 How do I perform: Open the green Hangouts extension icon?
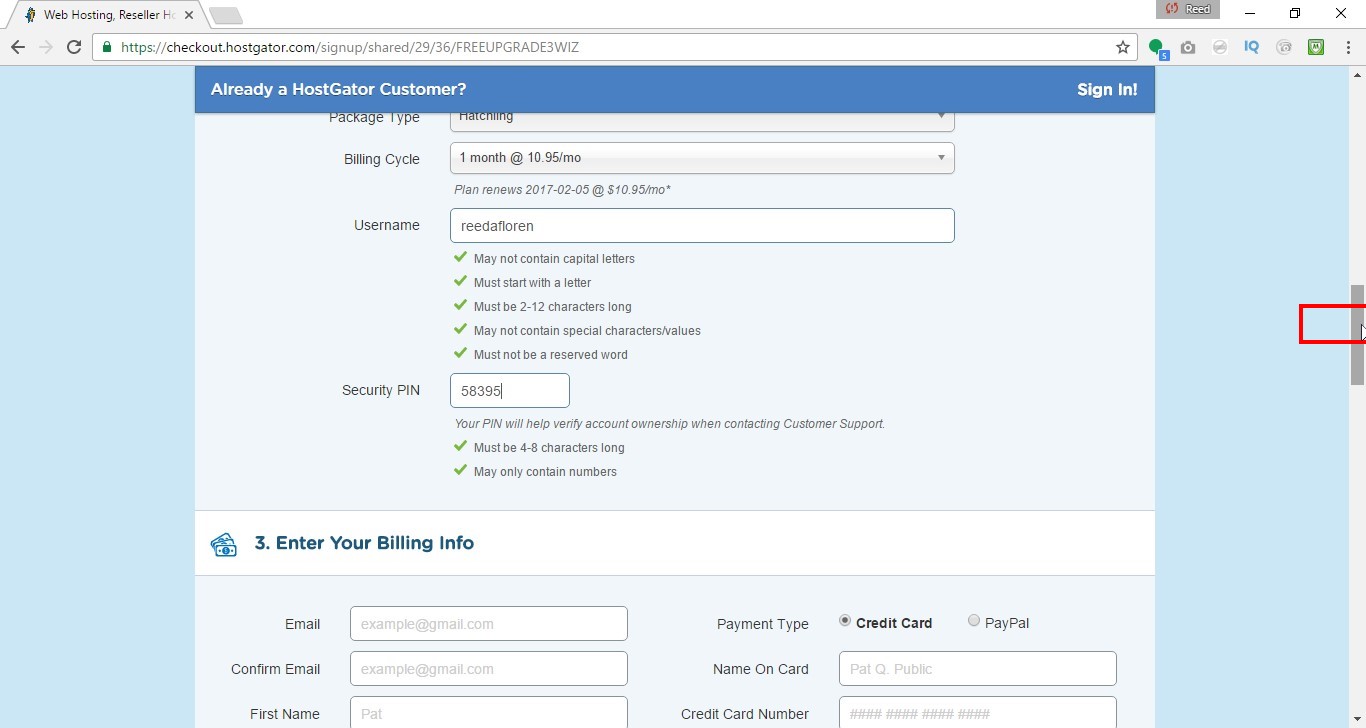click(x=1157, y=47)
